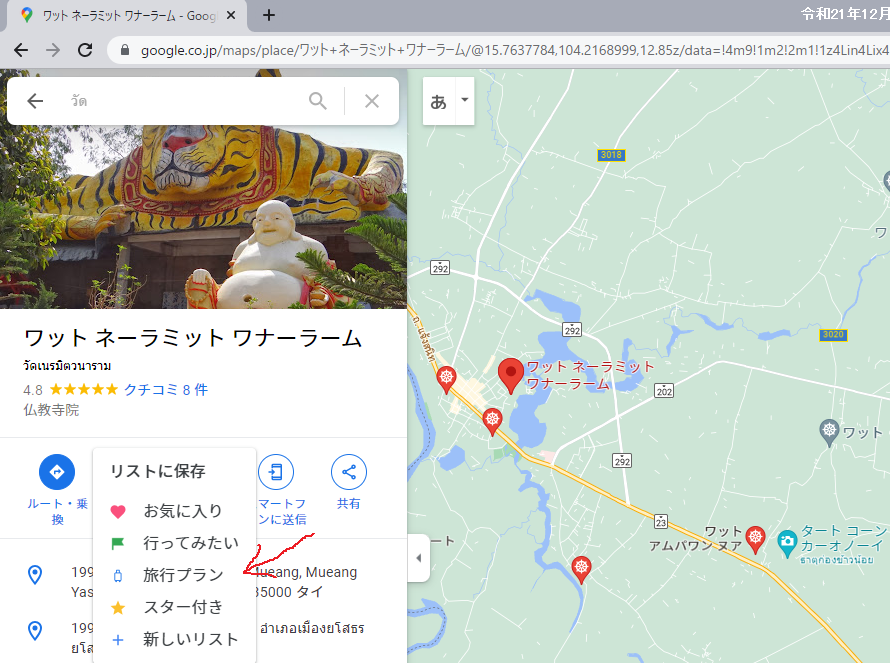
Task: Save to 旅行プラン list
Action: (x=174, y=575)
